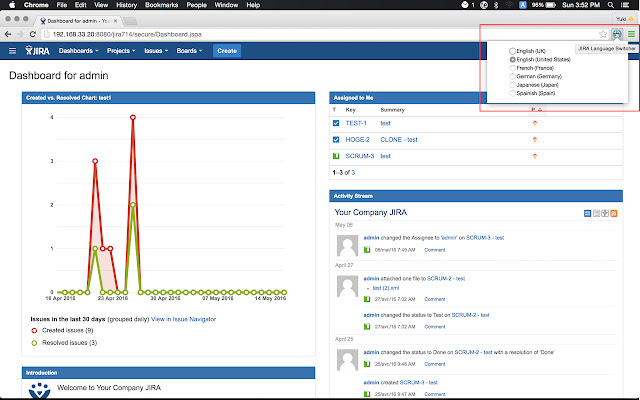The width and height of the screenshot is (640, 400).
Task: Open the JIRA Language Switcher extension icon
Action: click(x=617, y=34)
